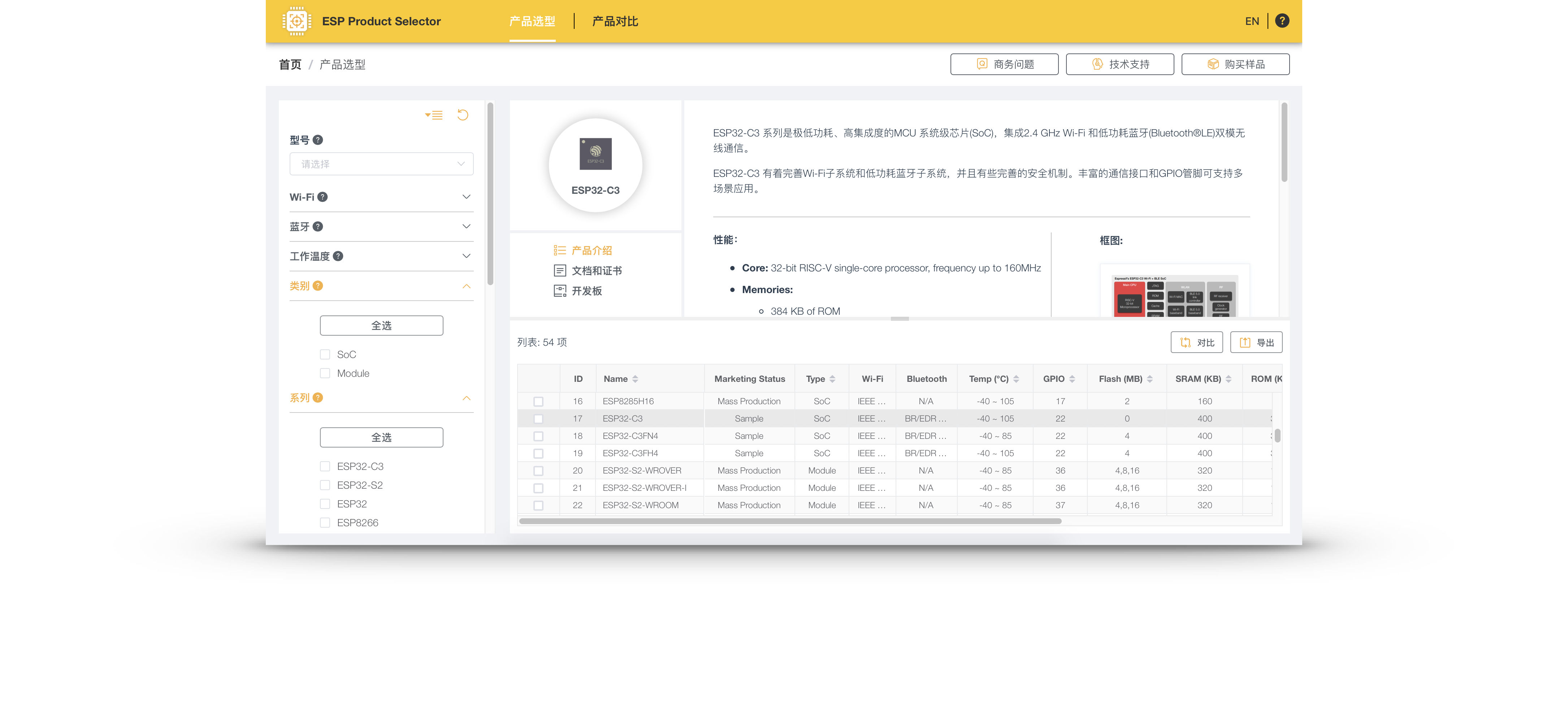Select the ESP32-C3FN4 row checkbox
This screenshot has width=1568, height=711.
pos(538,436)
